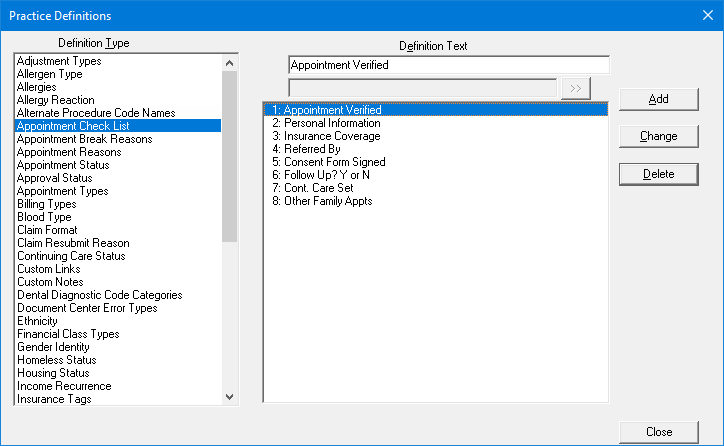Select Appointment Check List type
The image size is (724, 446).
click(x=118, y=126)
